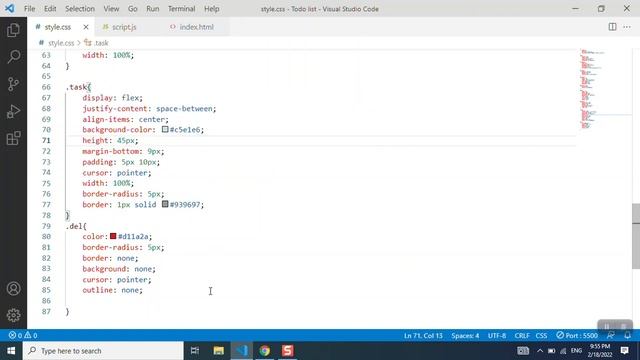
Task: Open the Run menu
Action: [x=153, y=9]
